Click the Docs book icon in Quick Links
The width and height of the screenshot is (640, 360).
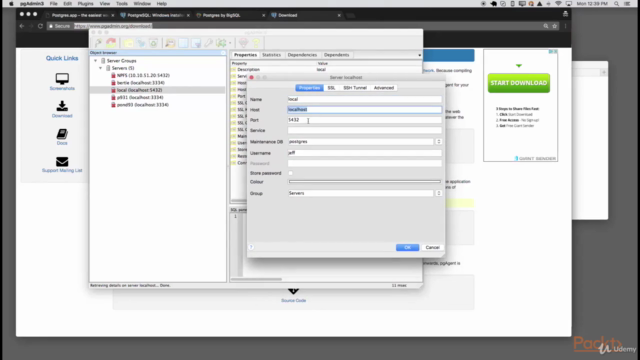click(x=62, y=133)
